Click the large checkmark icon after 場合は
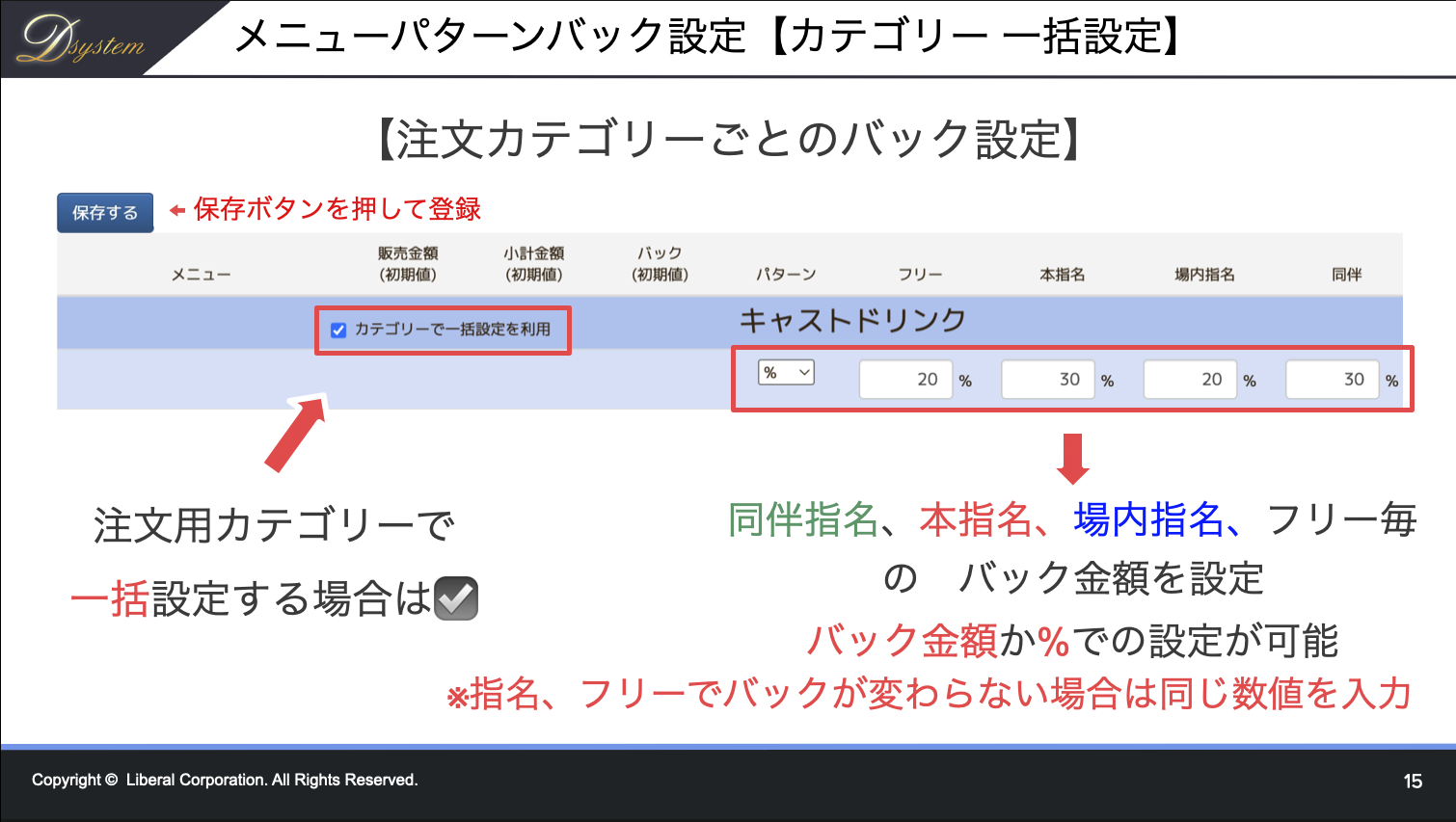The width and height of the screenshot is (1456, 822). click(456, 598)
